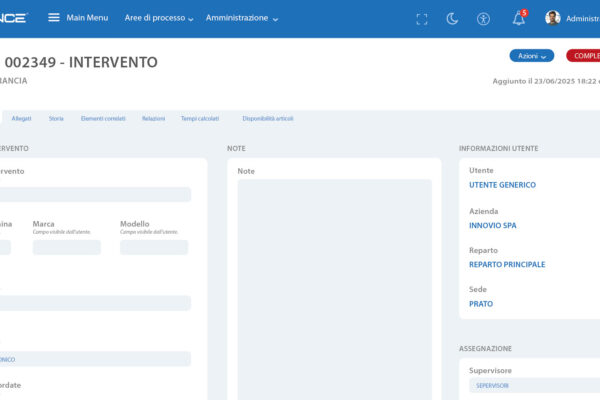Click the user avatar picture

tap(552, 18)
